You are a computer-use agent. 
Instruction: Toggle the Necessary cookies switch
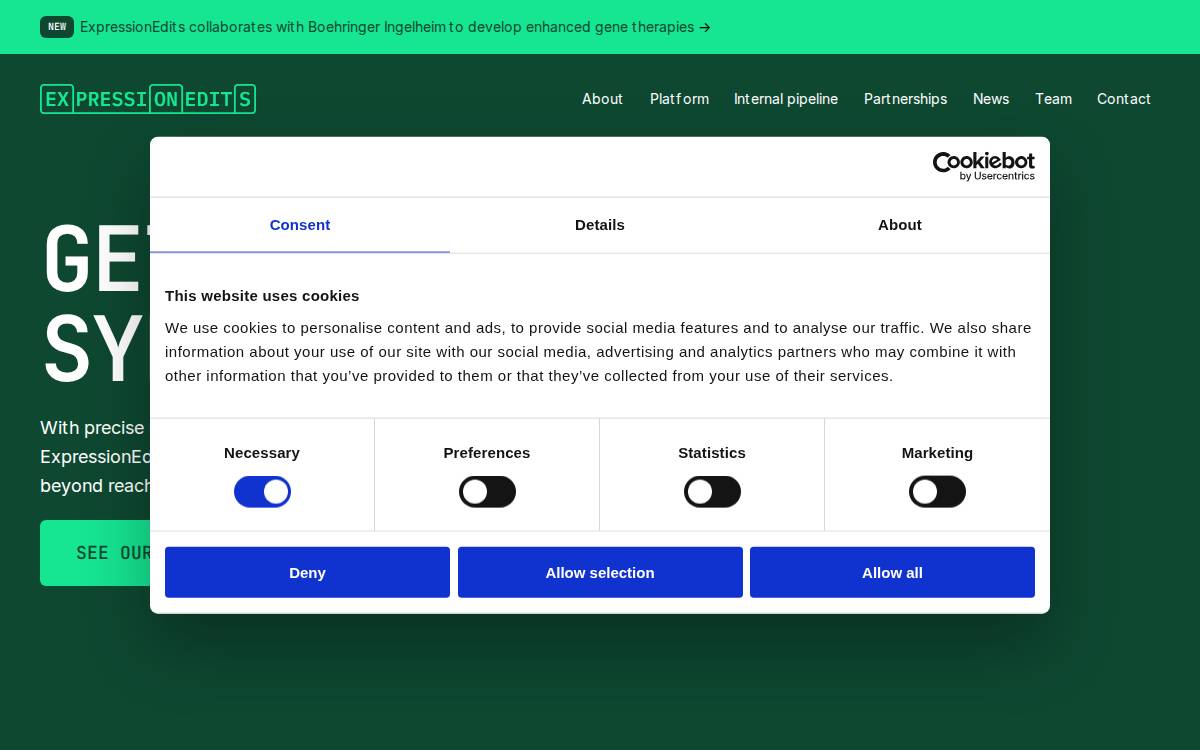tap(262, 492)
